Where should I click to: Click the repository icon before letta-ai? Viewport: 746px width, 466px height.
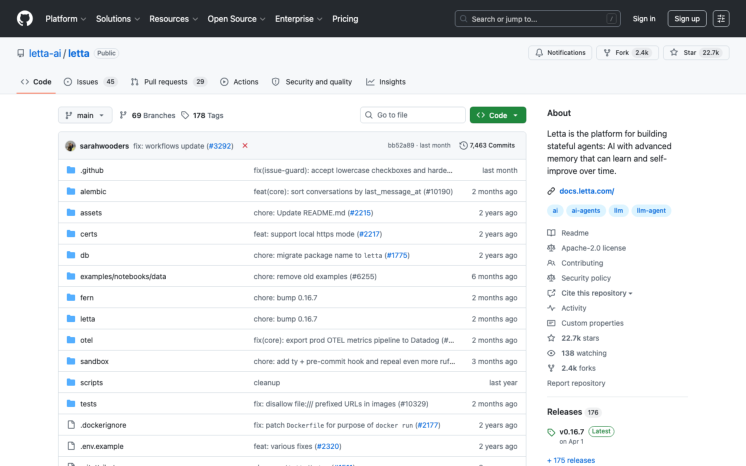pos(20,53)
